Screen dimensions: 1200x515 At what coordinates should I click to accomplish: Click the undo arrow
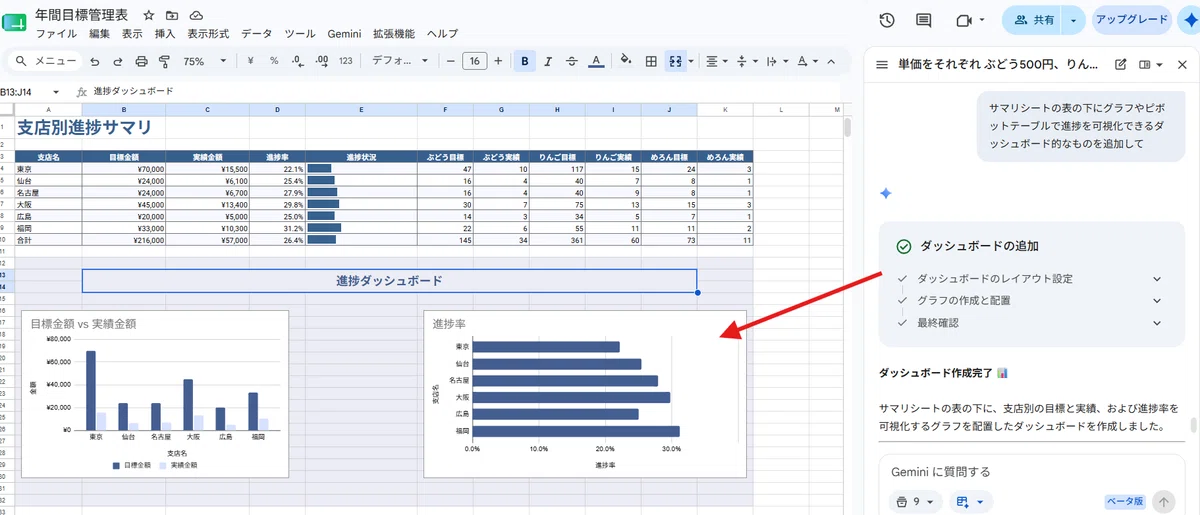[x=94, y=61]
